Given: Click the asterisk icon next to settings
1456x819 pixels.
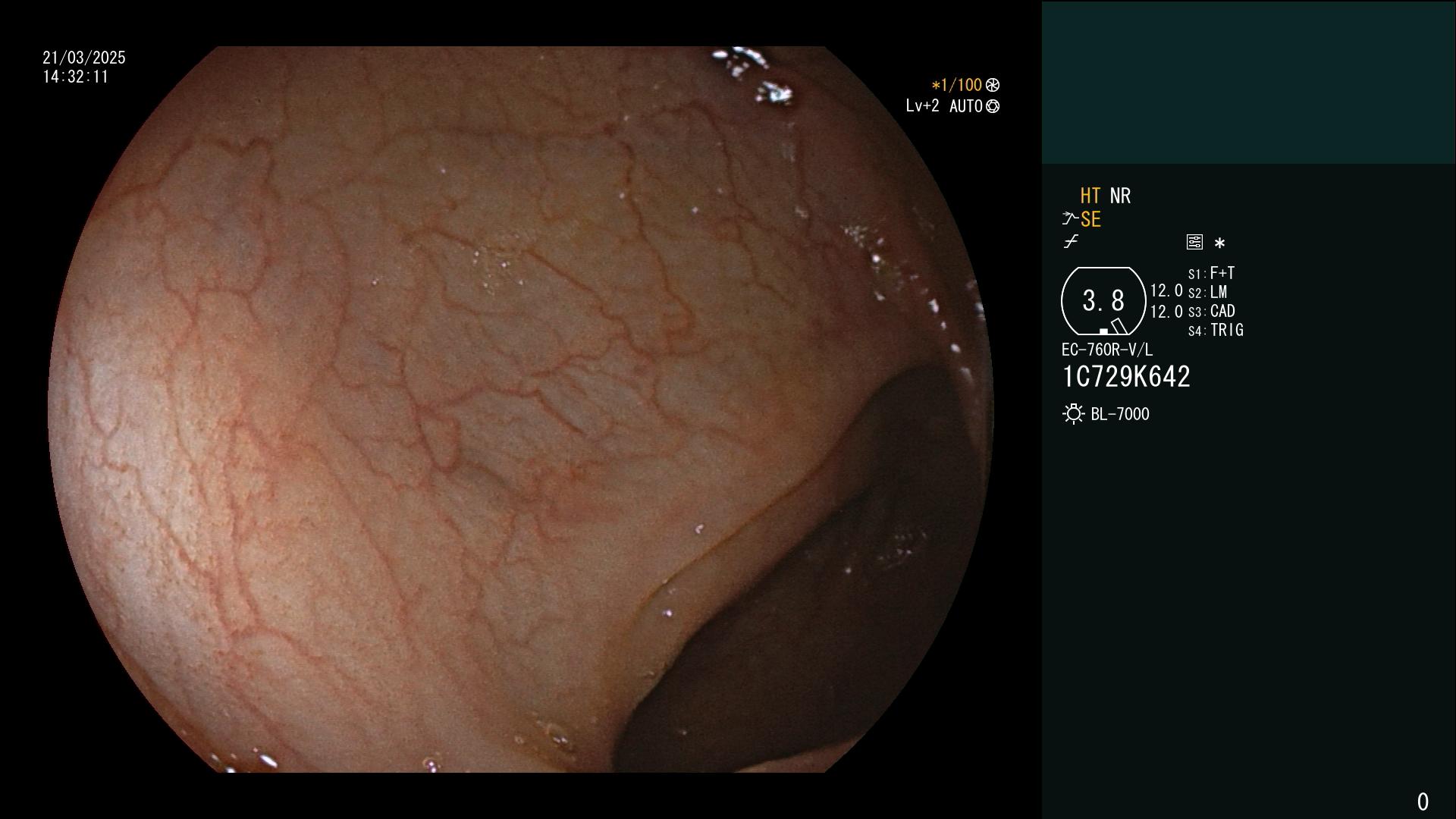Looking at the screenshot, I should 1219,243.
